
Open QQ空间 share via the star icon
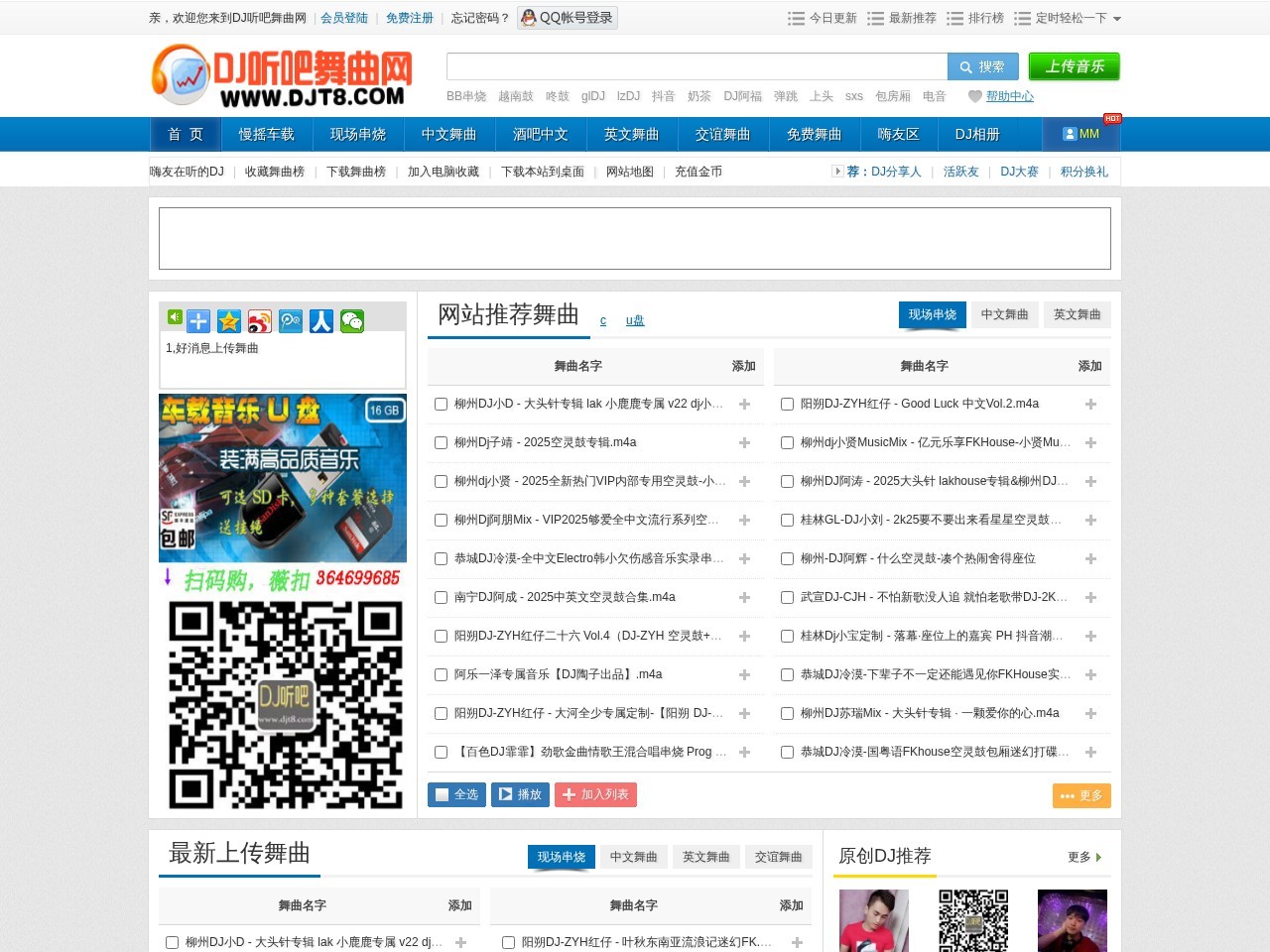click(x=227, y=320)
